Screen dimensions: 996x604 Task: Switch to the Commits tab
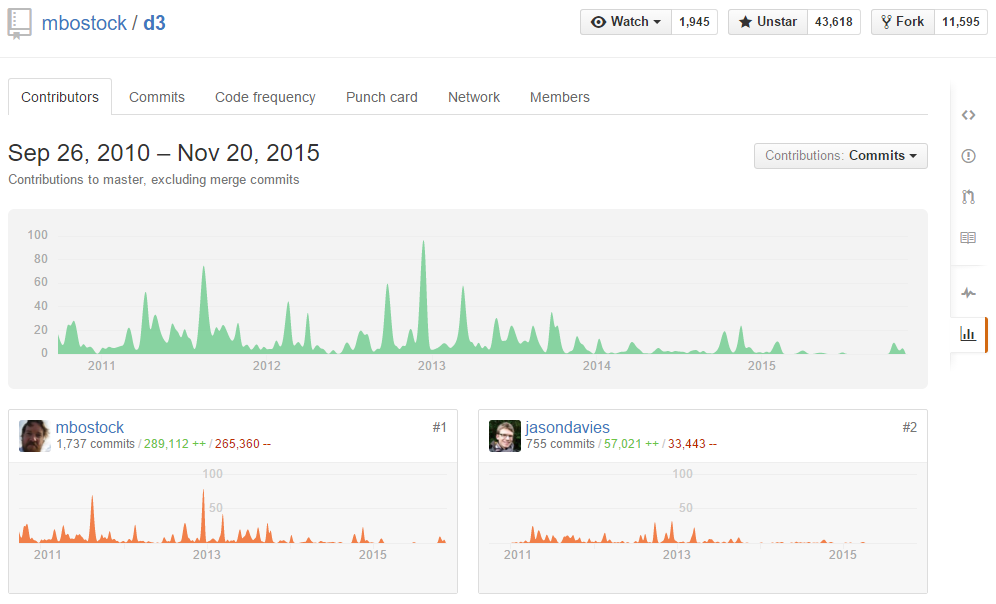pos(157,97)
